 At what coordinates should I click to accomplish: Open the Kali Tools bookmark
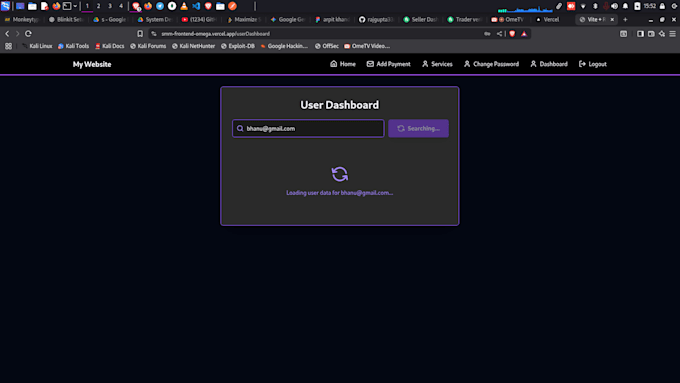[x=73, y=46]
